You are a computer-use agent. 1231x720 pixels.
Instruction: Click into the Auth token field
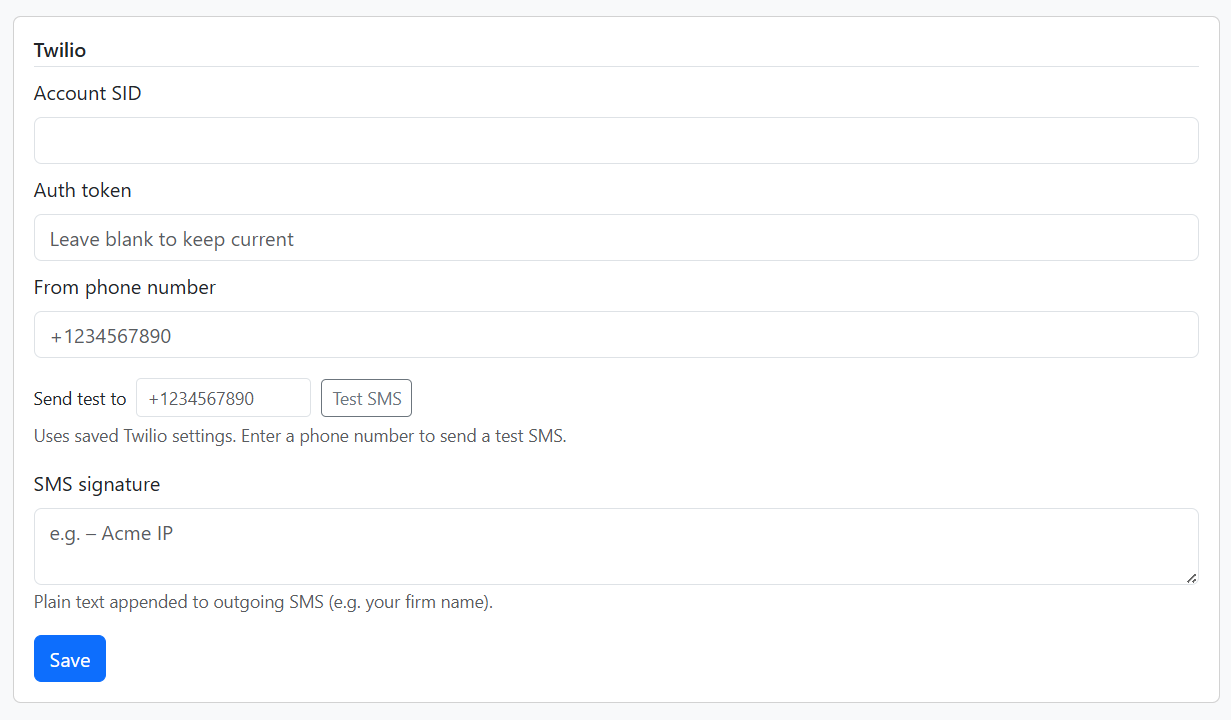tap(616, 237)
